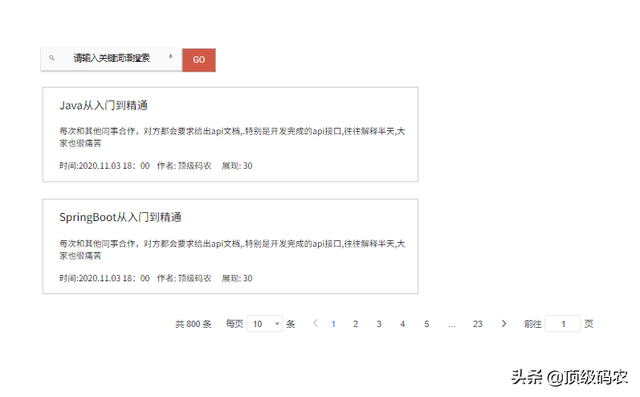Go to previous page with left chevron
This screenshot has height=397, width=640.
(315, 324)
